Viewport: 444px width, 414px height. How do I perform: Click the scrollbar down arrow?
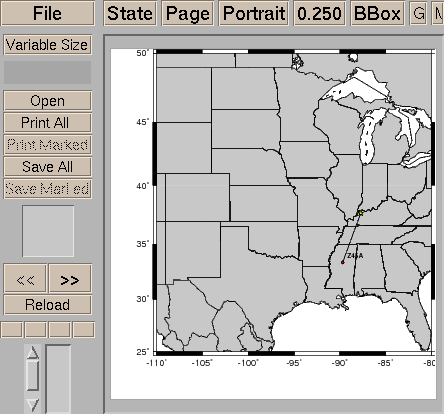pyautogui.click(x=33, y=405)
